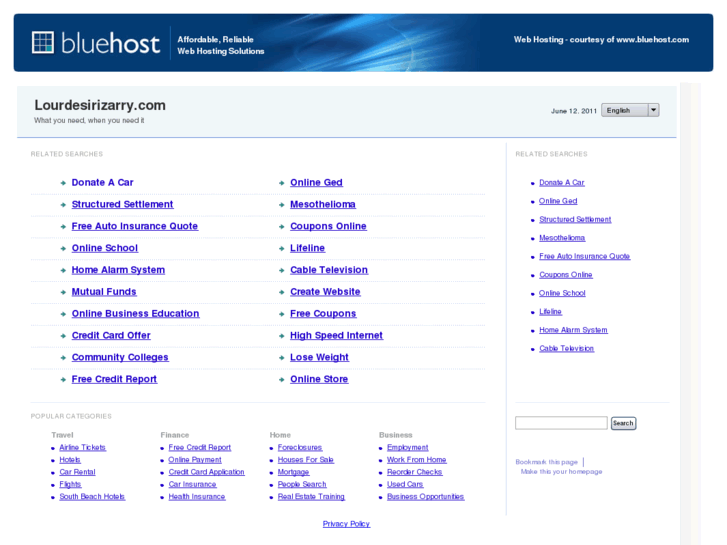Screen dimensions: 727x545
Task: Open the Create Website link
Action: click(x=325, y=292)
